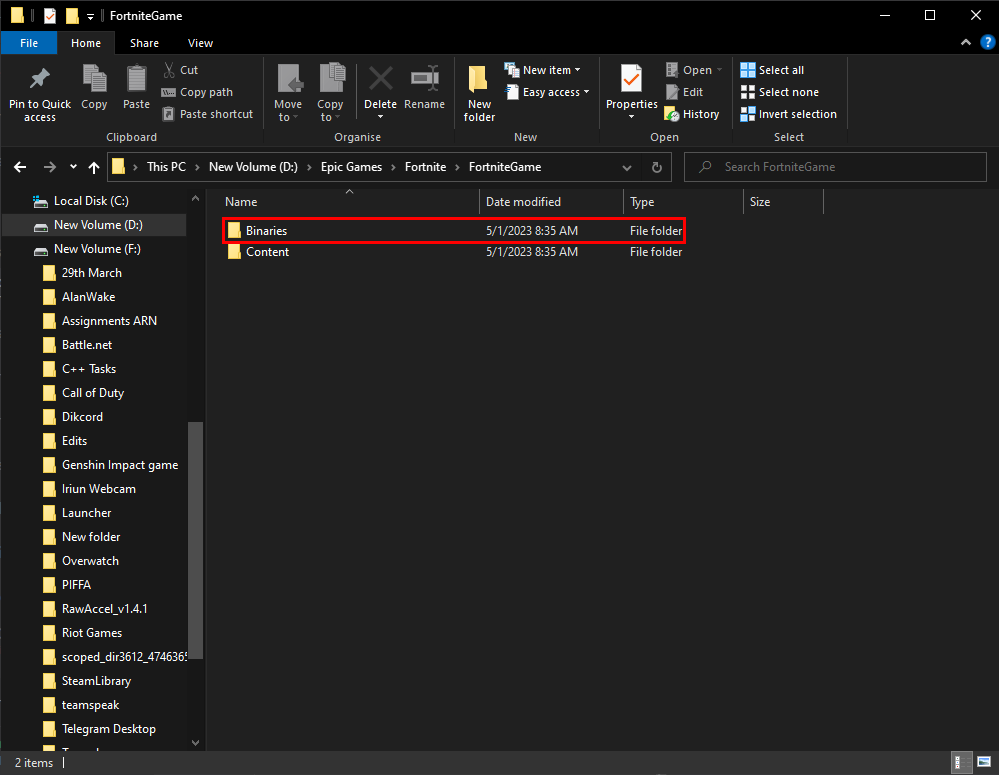Open the recent locations dropdown
Viewport: 999px width, 775px height.
click(x=73, y=167)
